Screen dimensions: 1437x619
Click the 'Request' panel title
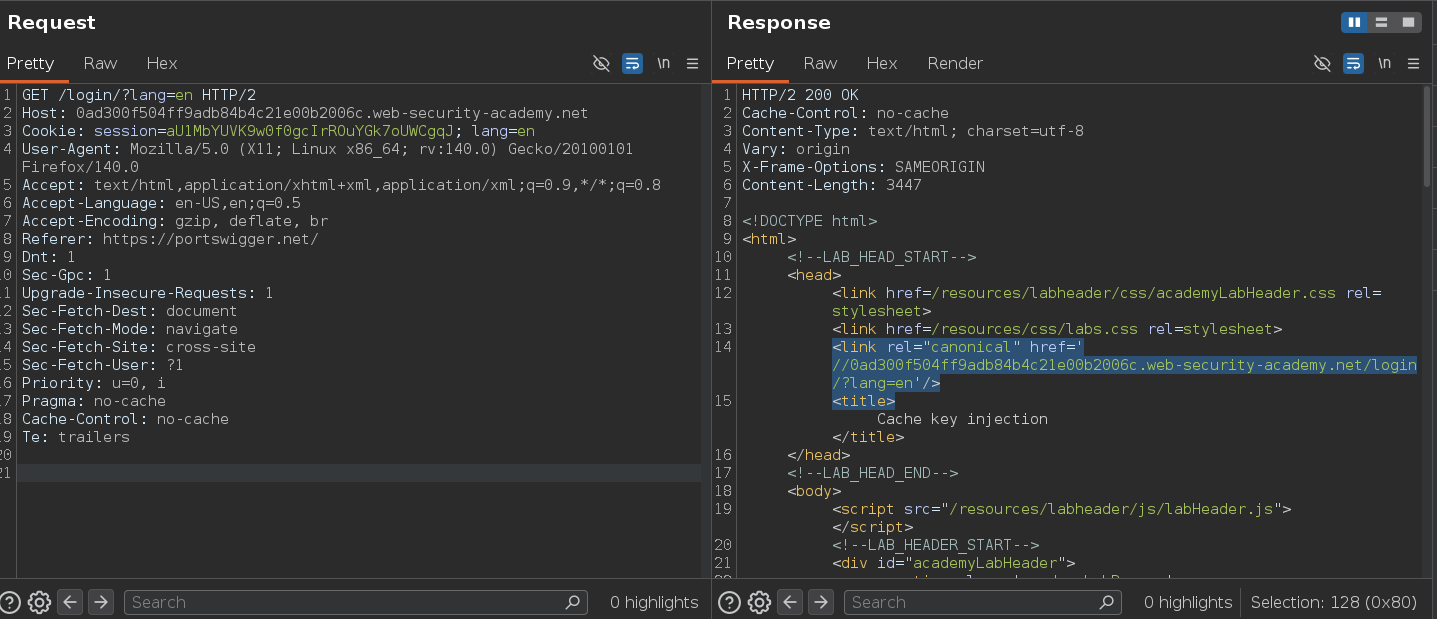pyautogui.click(x=51, y=22)
